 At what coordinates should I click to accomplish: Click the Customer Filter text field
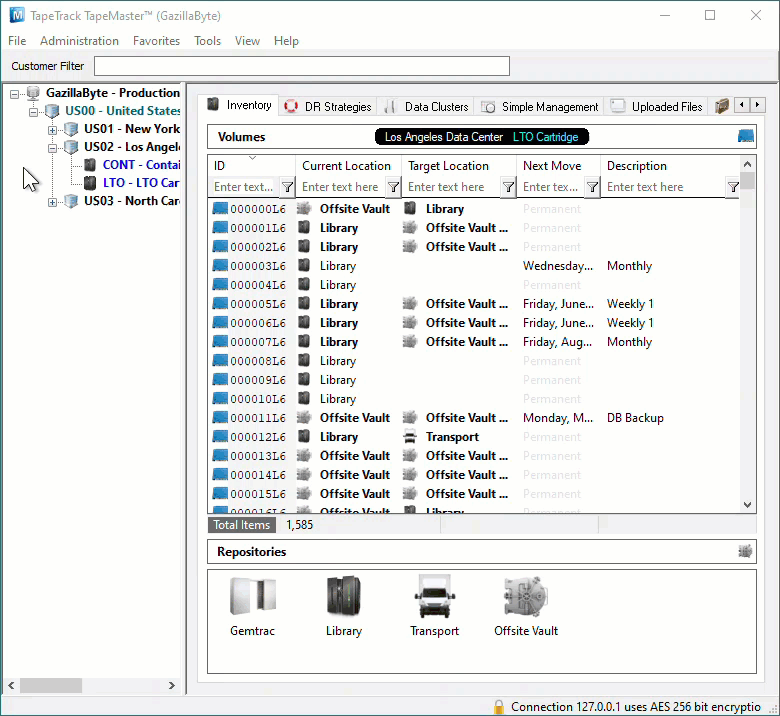pyautogui.click(x=302, y=66)
